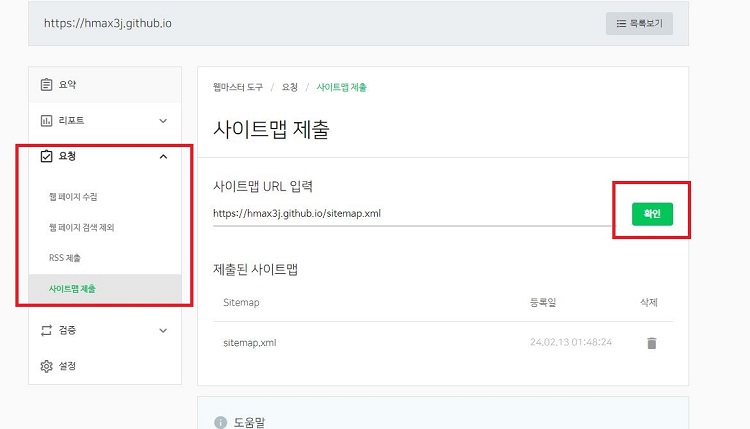Click the 도움말 help heading
750x429 pixels.
(x=249, y=422)
